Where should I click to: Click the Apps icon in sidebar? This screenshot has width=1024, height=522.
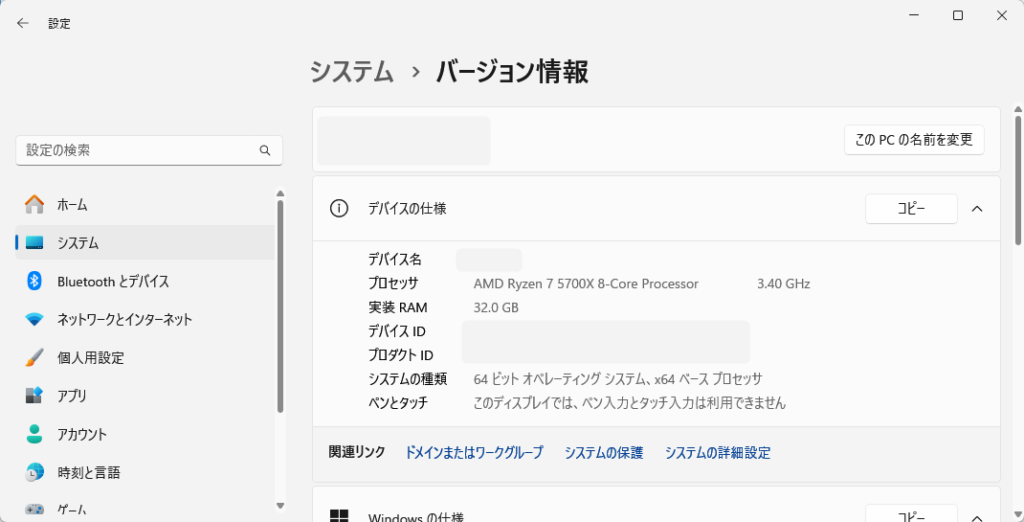(35, 396)
